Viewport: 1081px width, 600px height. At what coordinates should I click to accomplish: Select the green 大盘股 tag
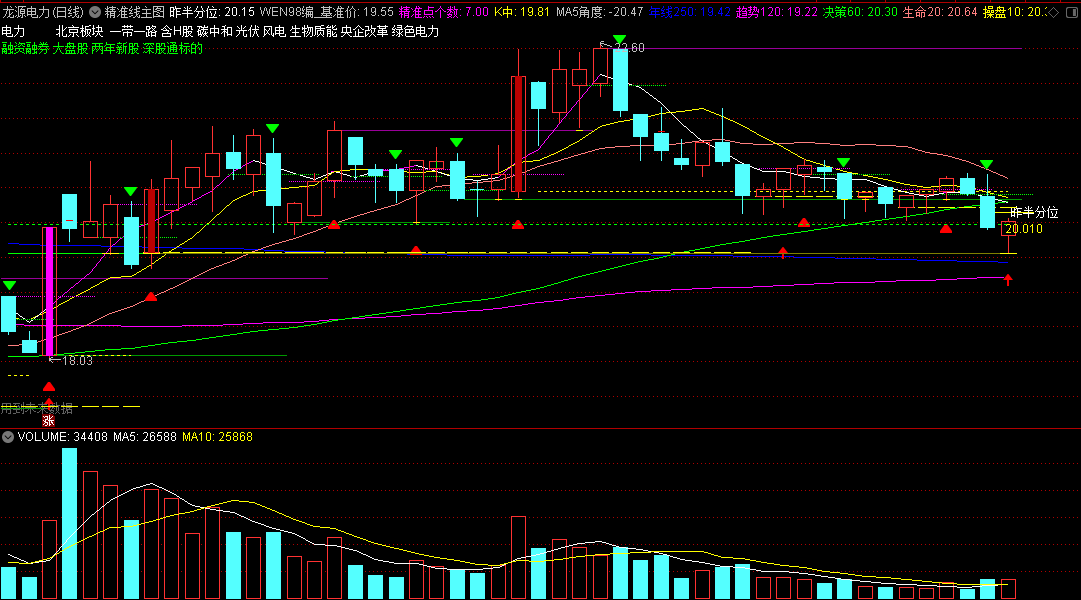[70, 48]
